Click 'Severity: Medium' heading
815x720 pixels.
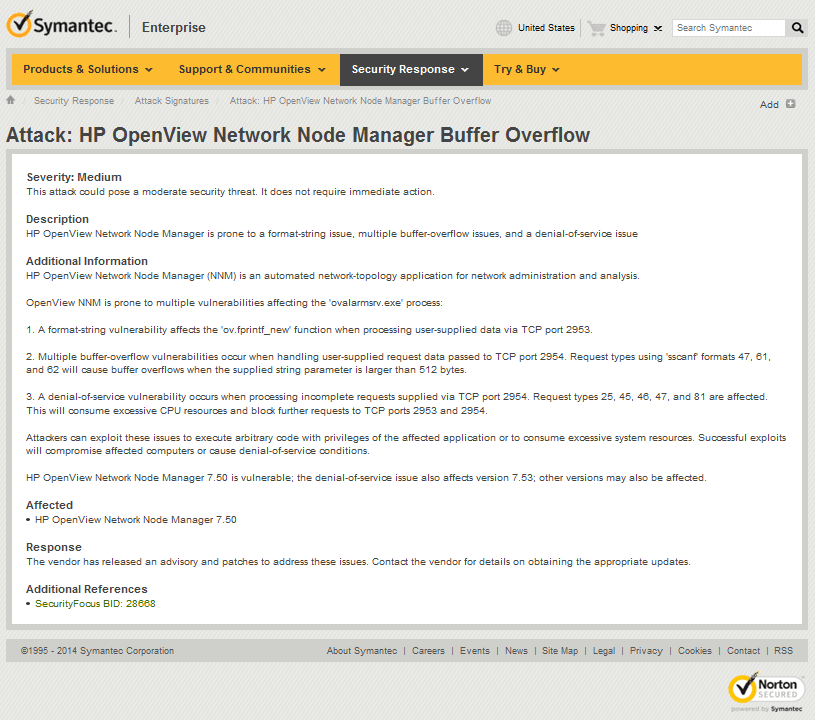pos(74,177)
